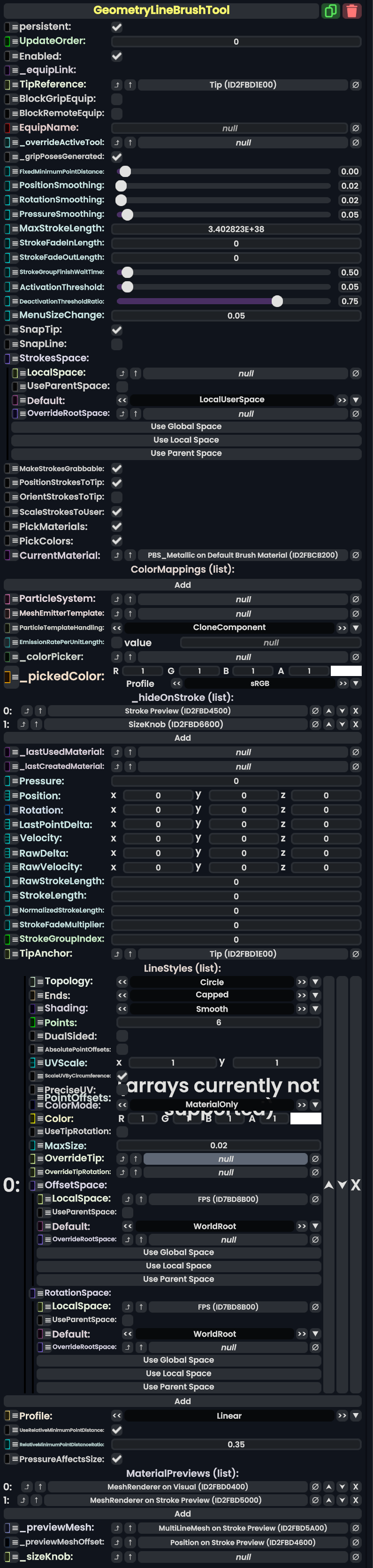This screenshot has width=373, height=1568.
Task: Clear the TipReference field using null icon
Action: click(x=355, y=85)
